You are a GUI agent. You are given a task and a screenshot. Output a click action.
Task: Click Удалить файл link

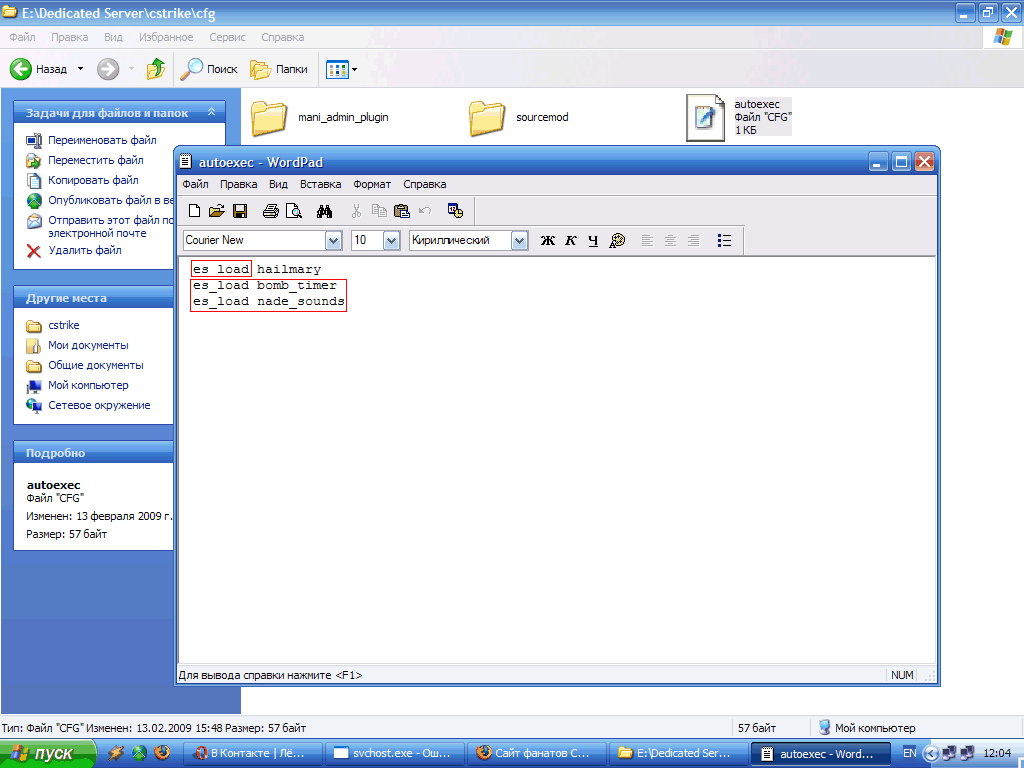84,250
